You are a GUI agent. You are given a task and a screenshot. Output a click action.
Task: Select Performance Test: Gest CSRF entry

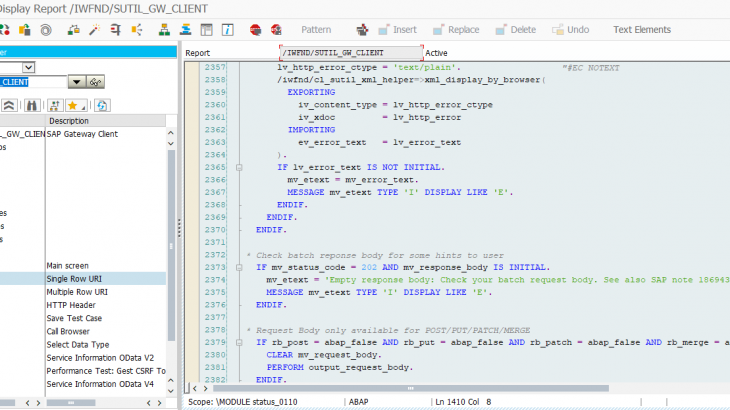106,371
